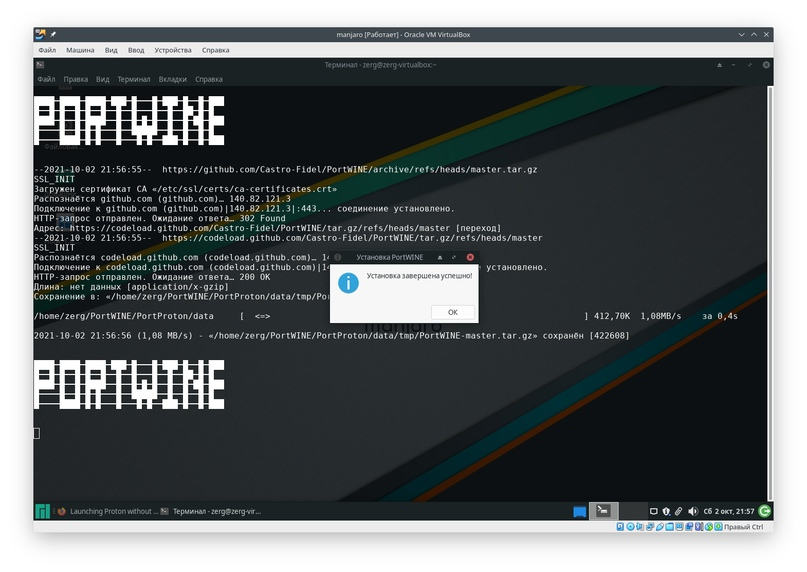Click the blue workspace switcher pager

click(580, 512)
